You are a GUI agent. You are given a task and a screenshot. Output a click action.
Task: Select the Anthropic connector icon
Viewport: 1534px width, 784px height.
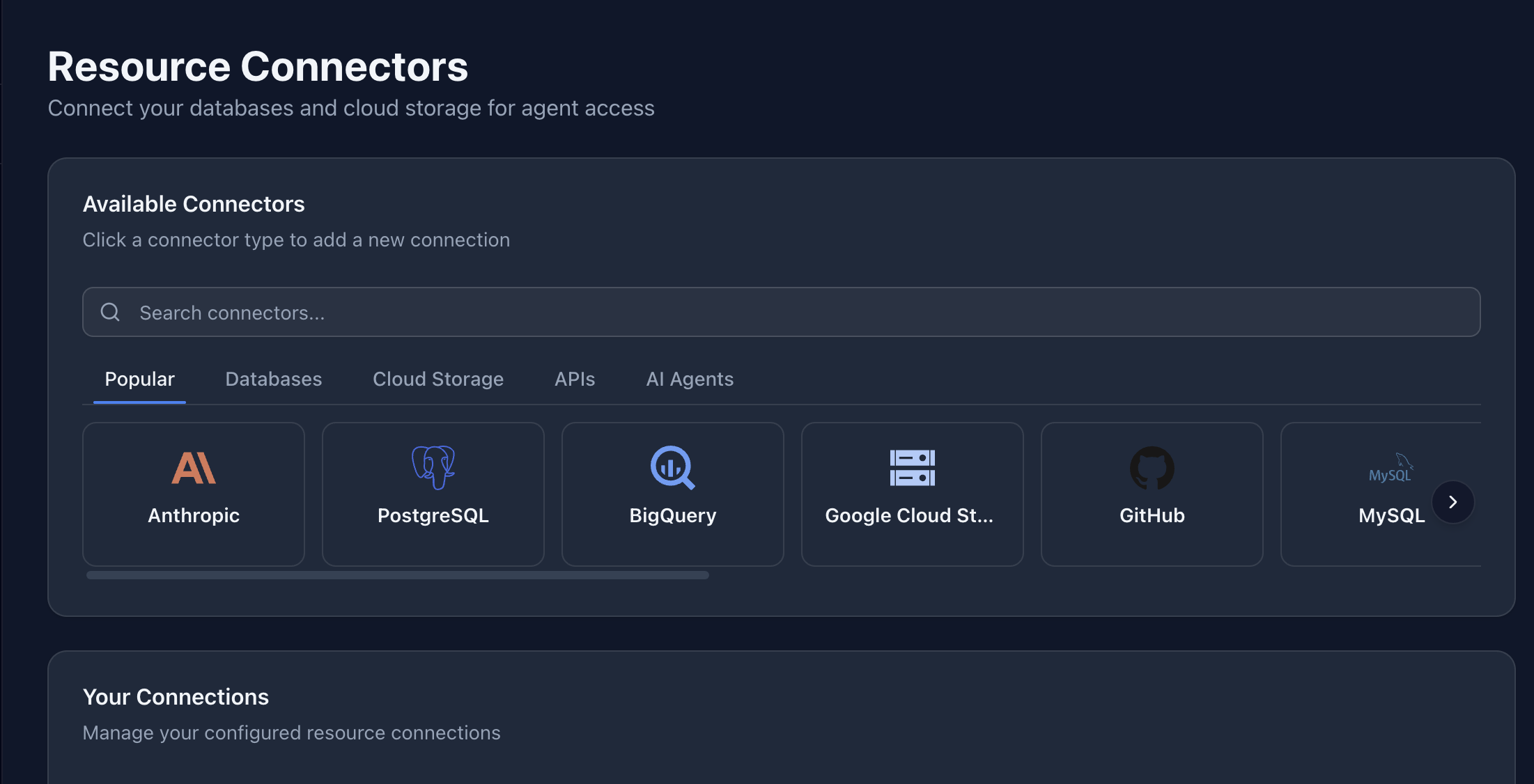193,467
